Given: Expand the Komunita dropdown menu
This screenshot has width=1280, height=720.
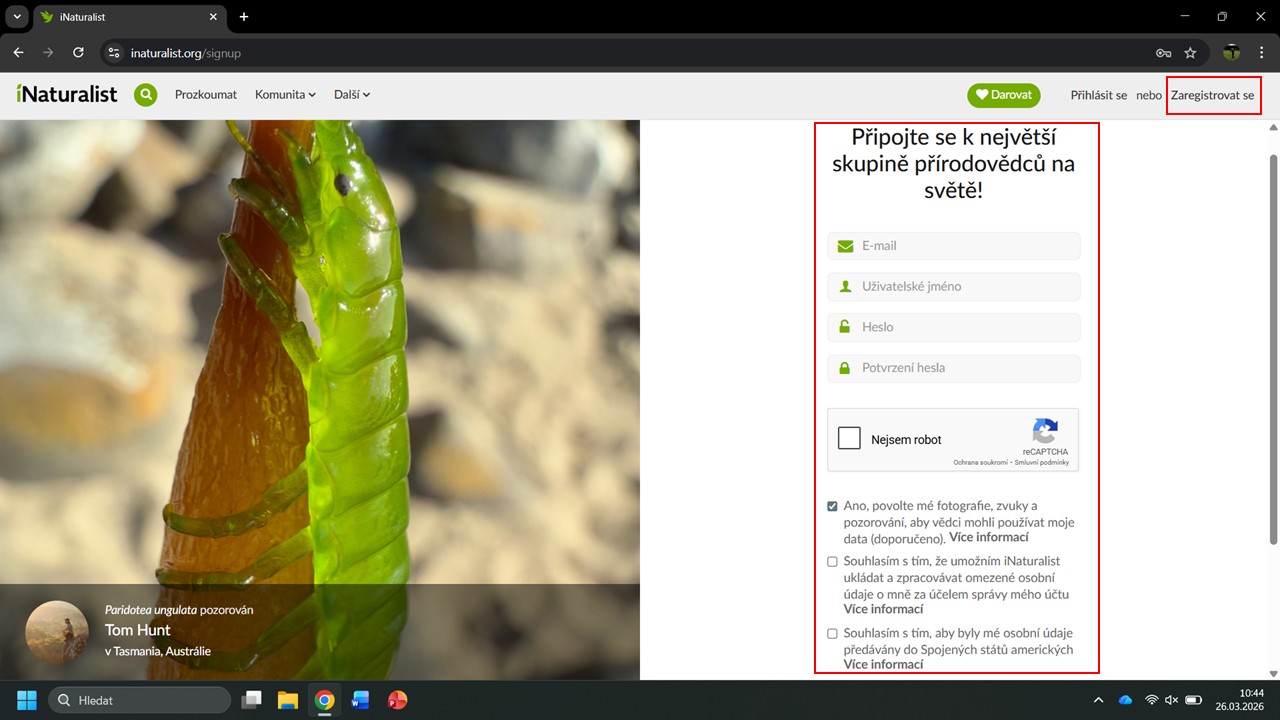Looking at the screenshot, I should coord(285,95).
